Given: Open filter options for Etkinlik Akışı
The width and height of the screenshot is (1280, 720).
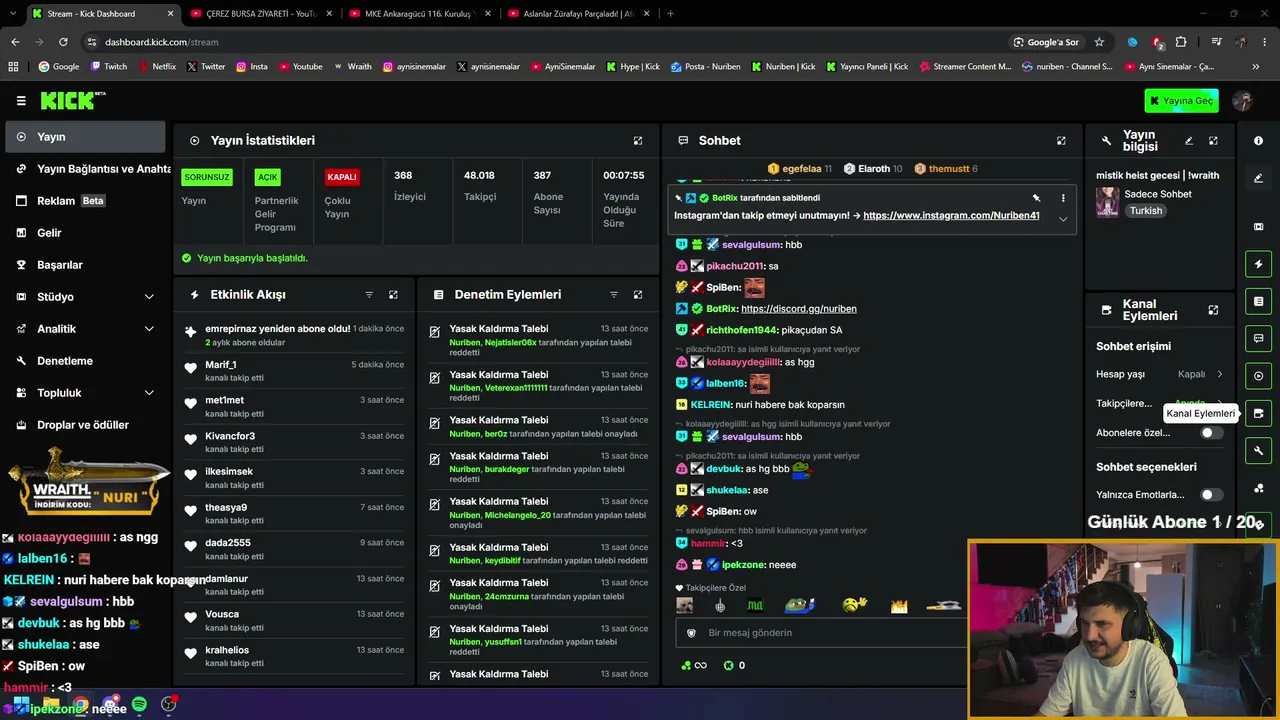Looking at the screenshot, I should 369,295.
